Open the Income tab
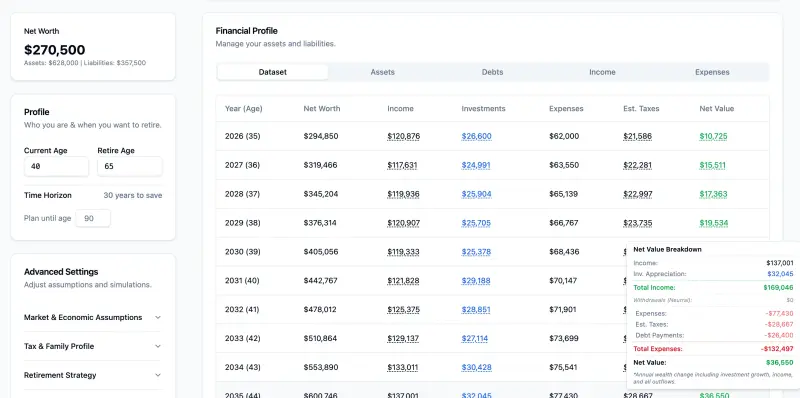 (602, 72)
